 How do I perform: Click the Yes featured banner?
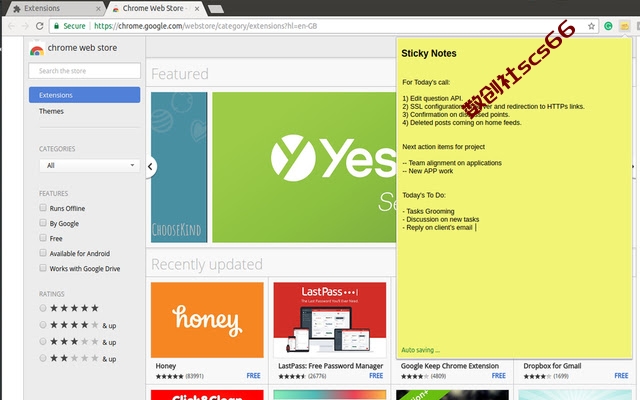304,167
